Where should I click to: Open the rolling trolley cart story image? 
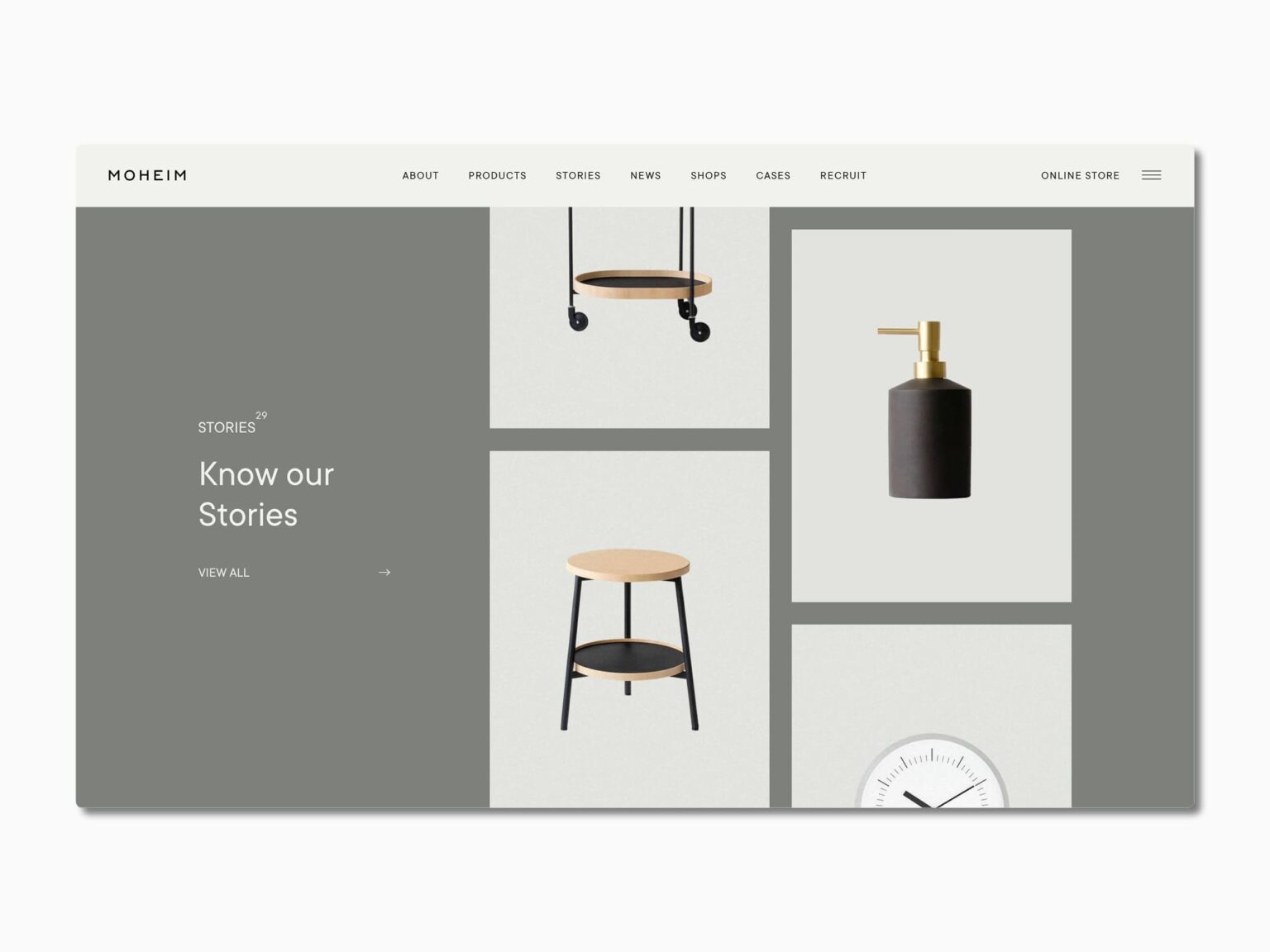tap(629, 317)
